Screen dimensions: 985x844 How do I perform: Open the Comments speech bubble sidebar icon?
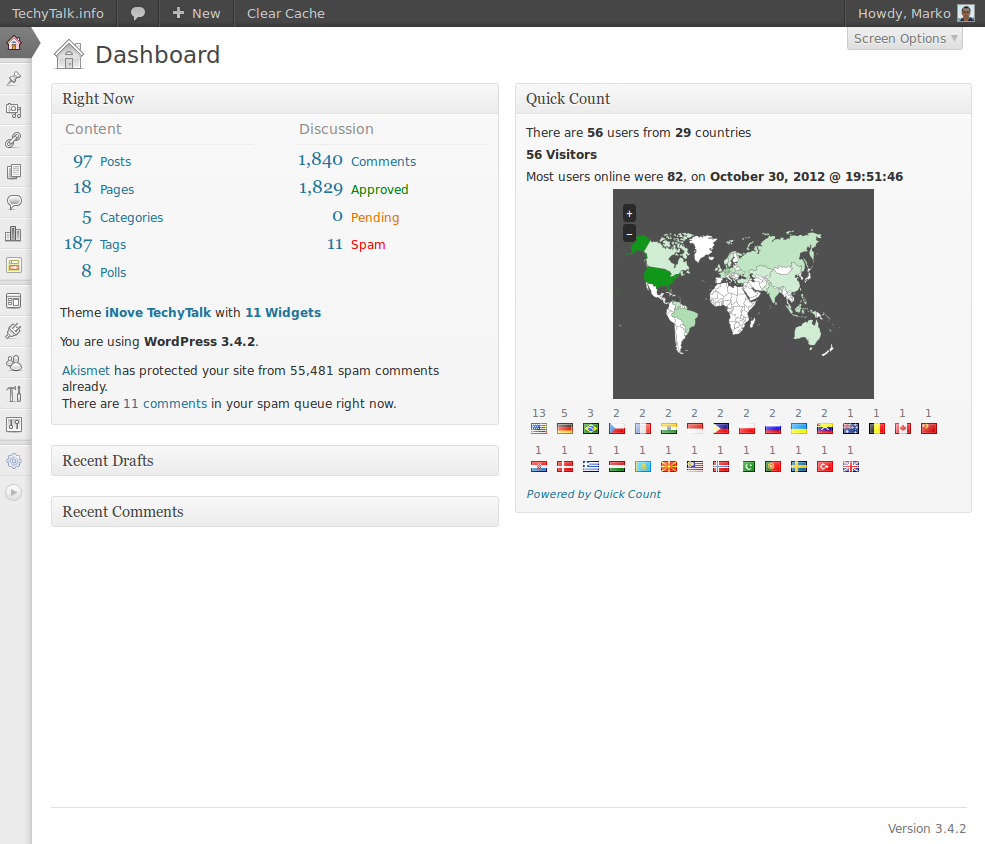click(x=14, y=202)
